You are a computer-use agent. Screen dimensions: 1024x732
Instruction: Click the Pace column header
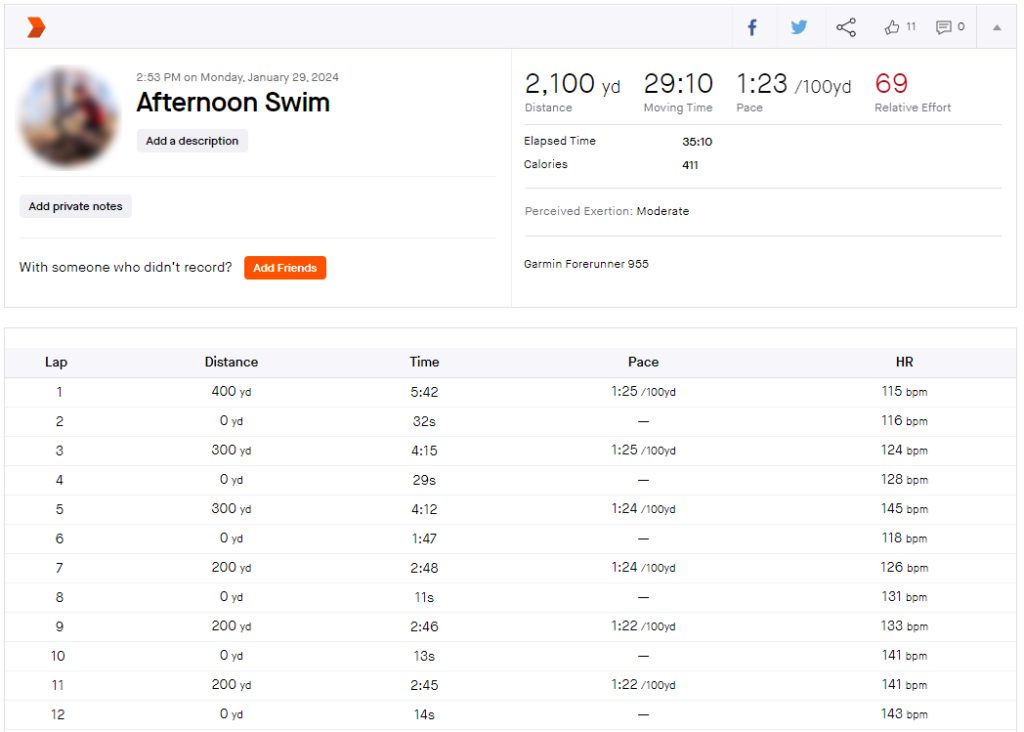tap(643, 362)
